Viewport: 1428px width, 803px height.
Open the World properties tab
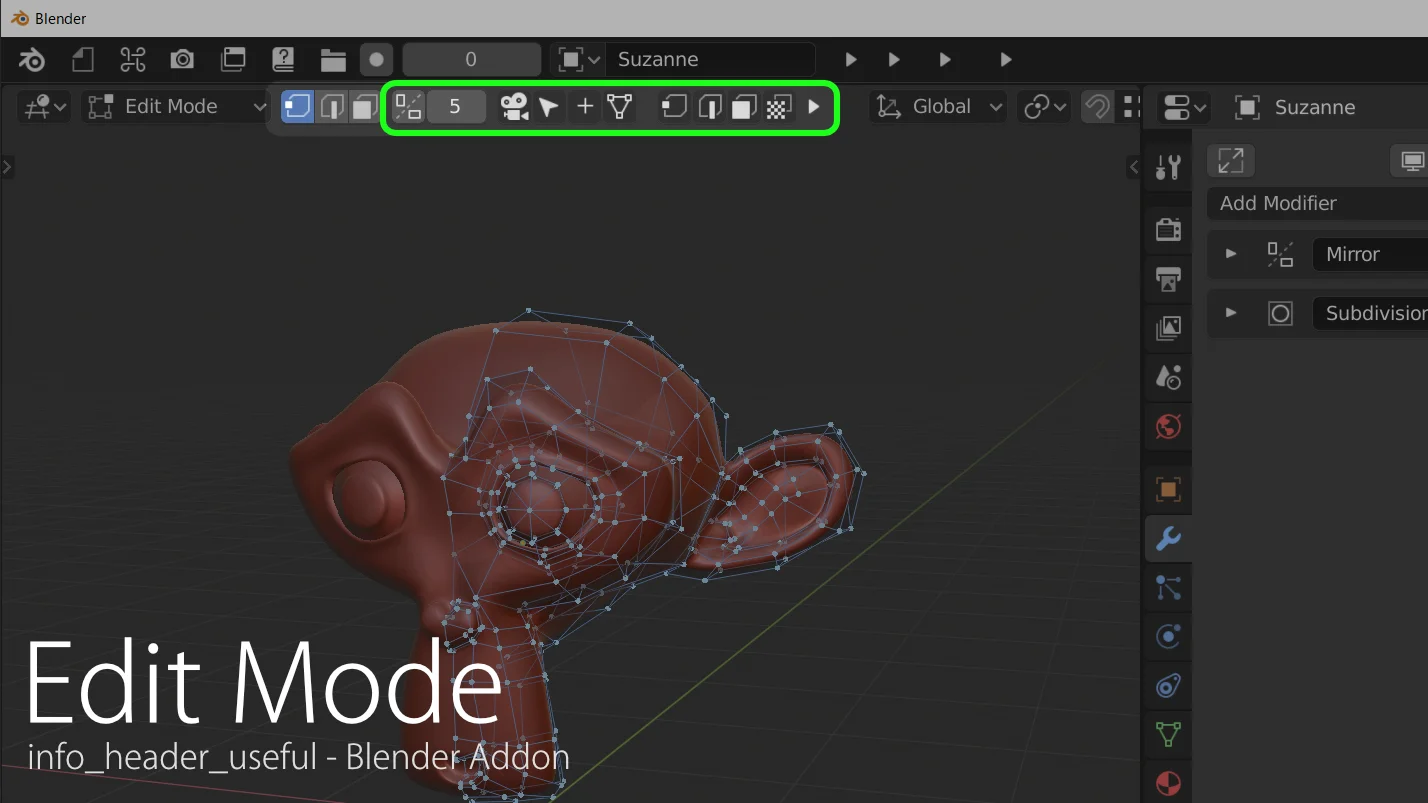point(1168,427)
